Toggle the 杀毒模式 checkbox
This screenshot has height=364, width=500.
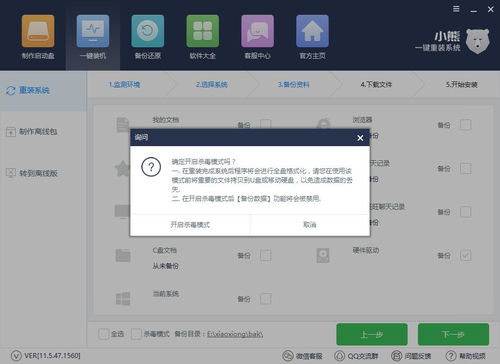[136, 334]
